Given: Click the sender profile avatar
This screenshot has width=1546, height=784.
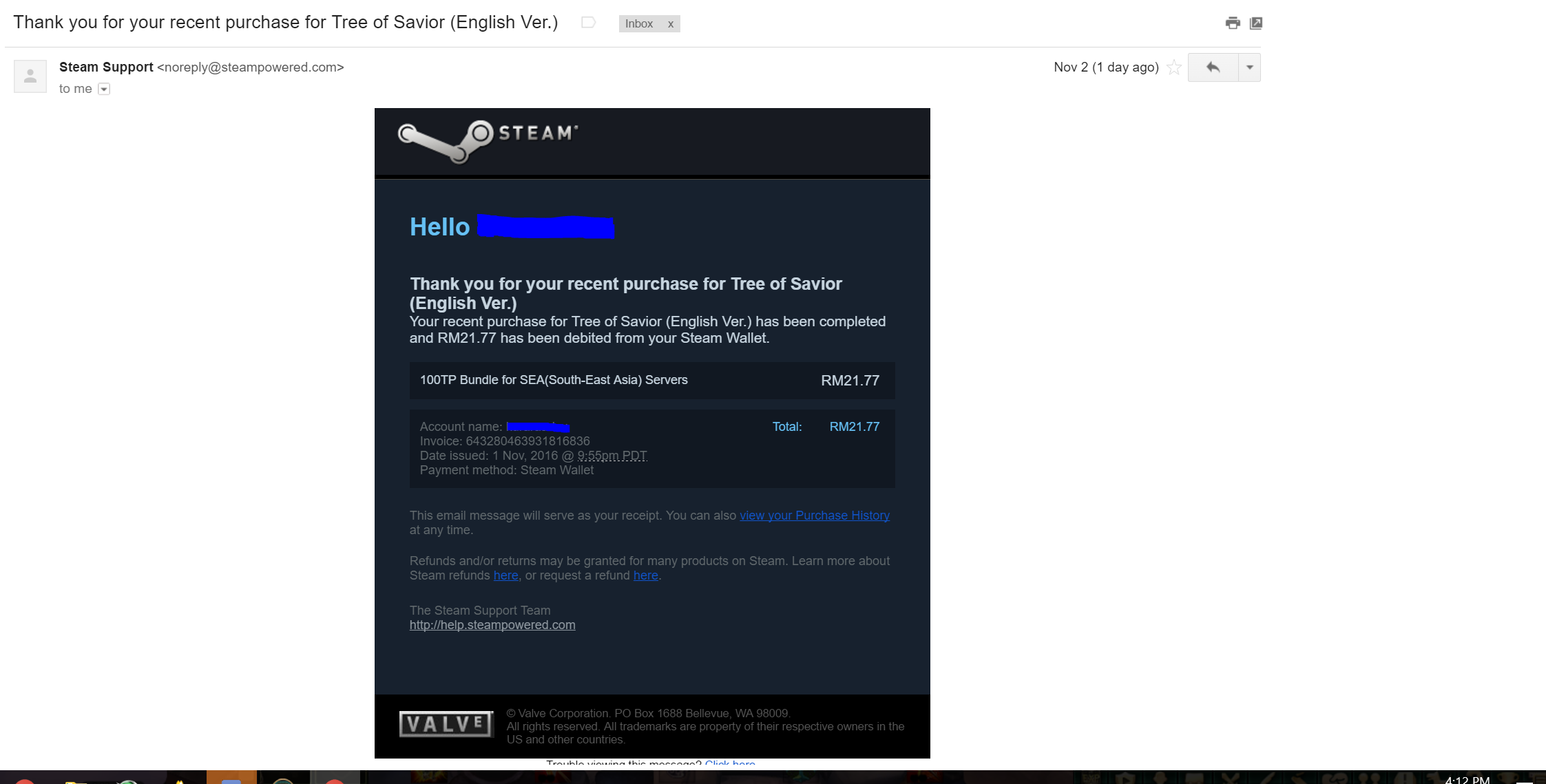Looking at the screenshot, I should 30,76.
